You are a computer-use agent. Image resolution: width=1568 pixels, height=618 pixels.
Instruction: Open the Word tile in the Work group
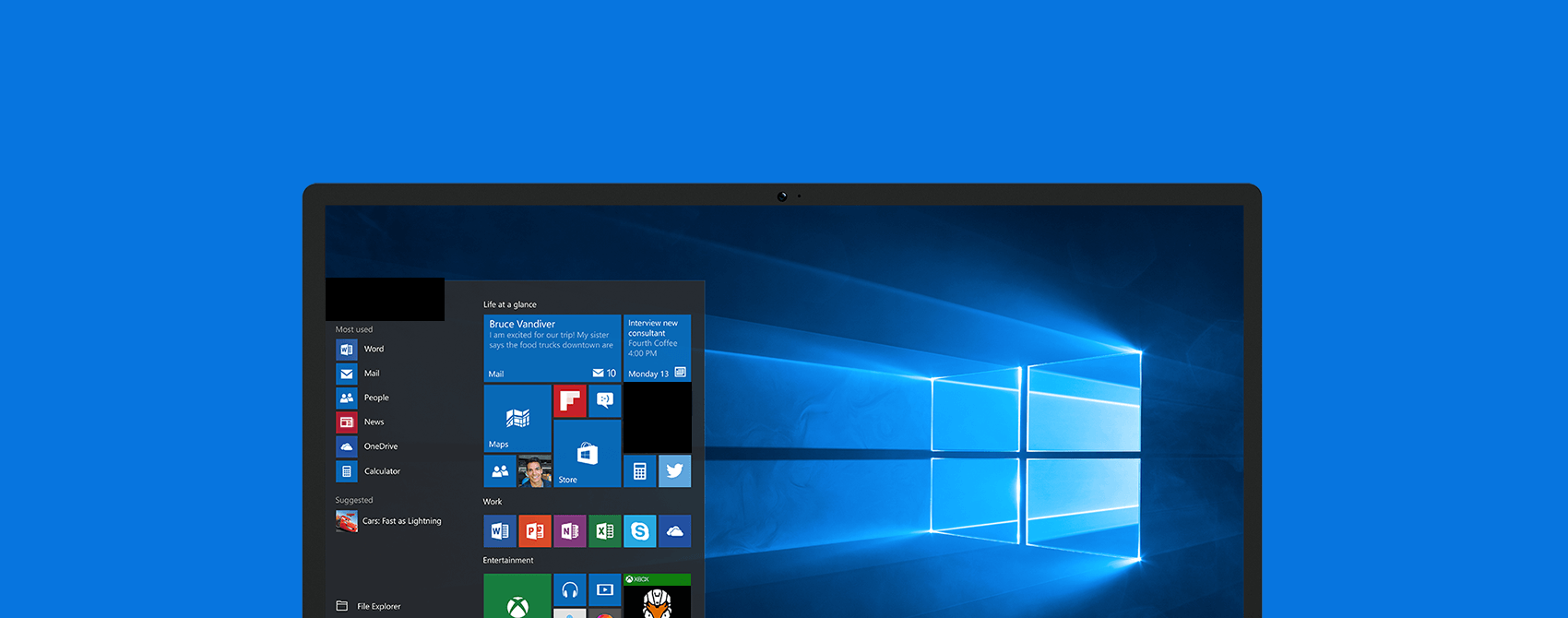pos(500,530)
